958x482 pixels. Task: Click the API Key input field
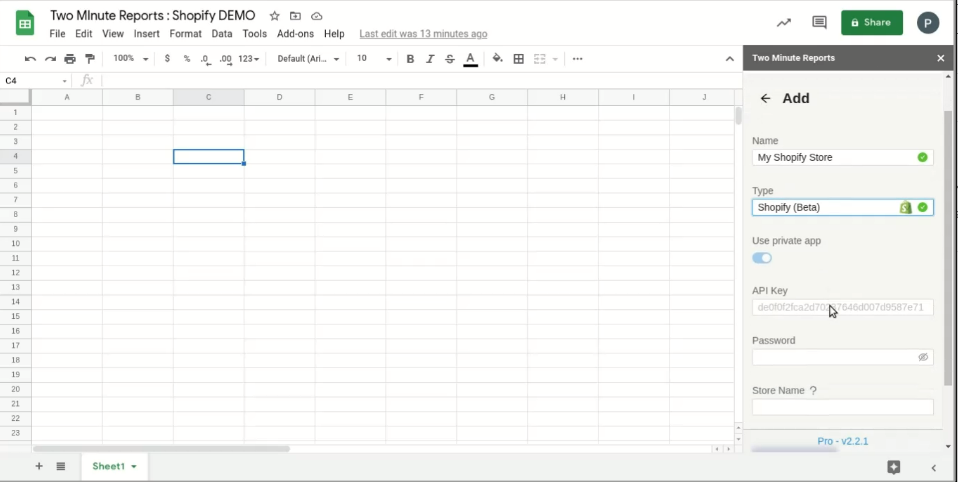pos(843,307)
